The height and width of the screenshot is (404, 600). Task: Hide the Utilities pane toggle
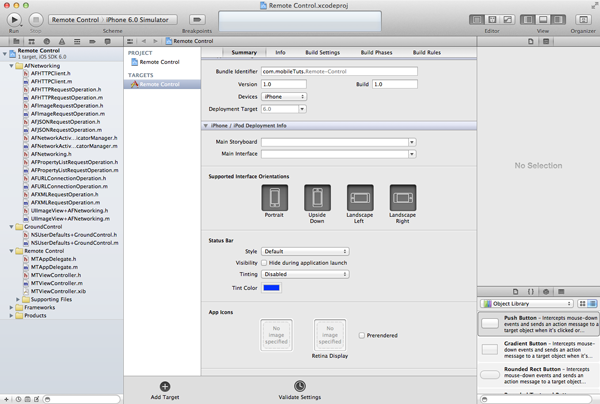tap(558, 20)
